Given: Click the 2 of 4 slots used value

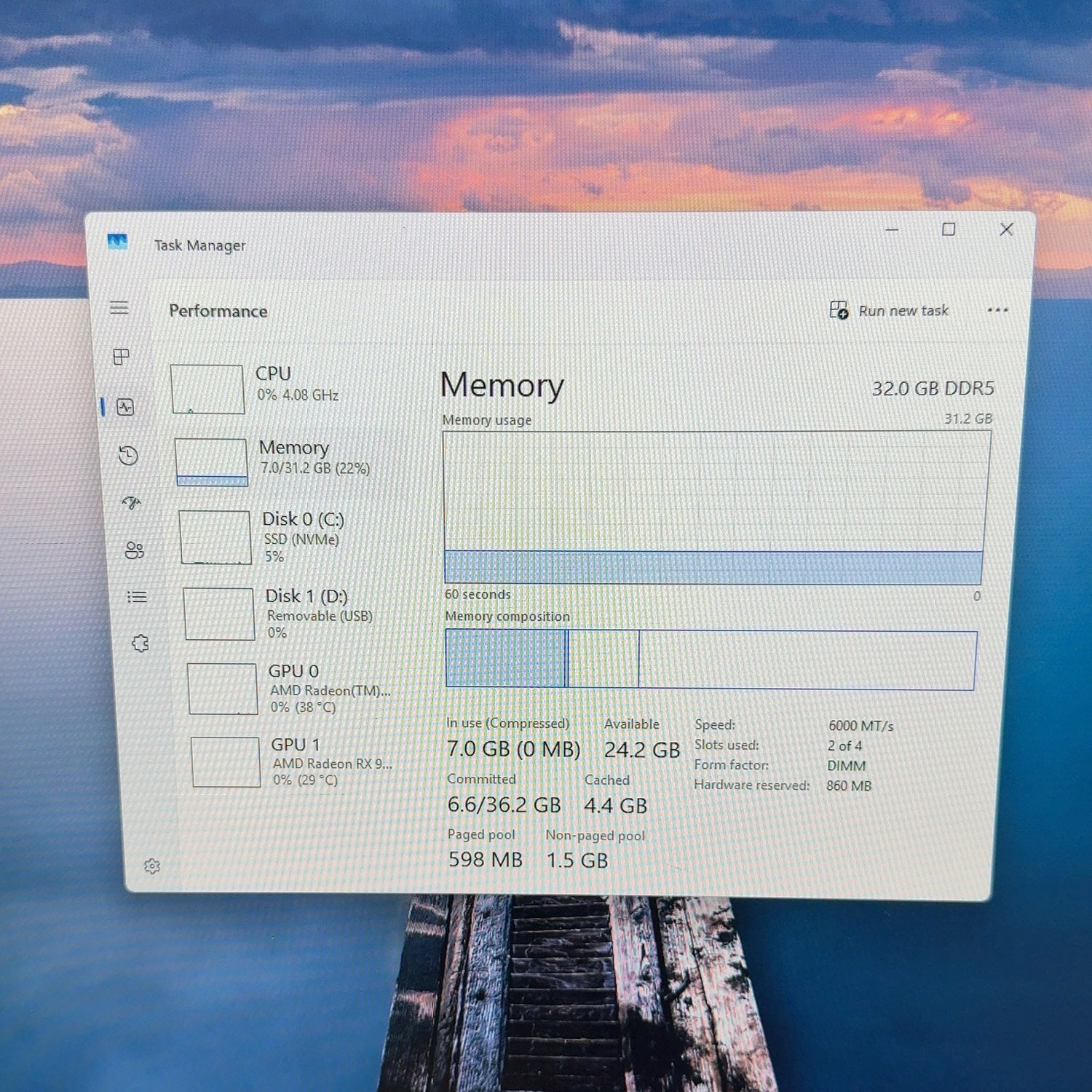Looking at the screenshot, I should (844, 746).
